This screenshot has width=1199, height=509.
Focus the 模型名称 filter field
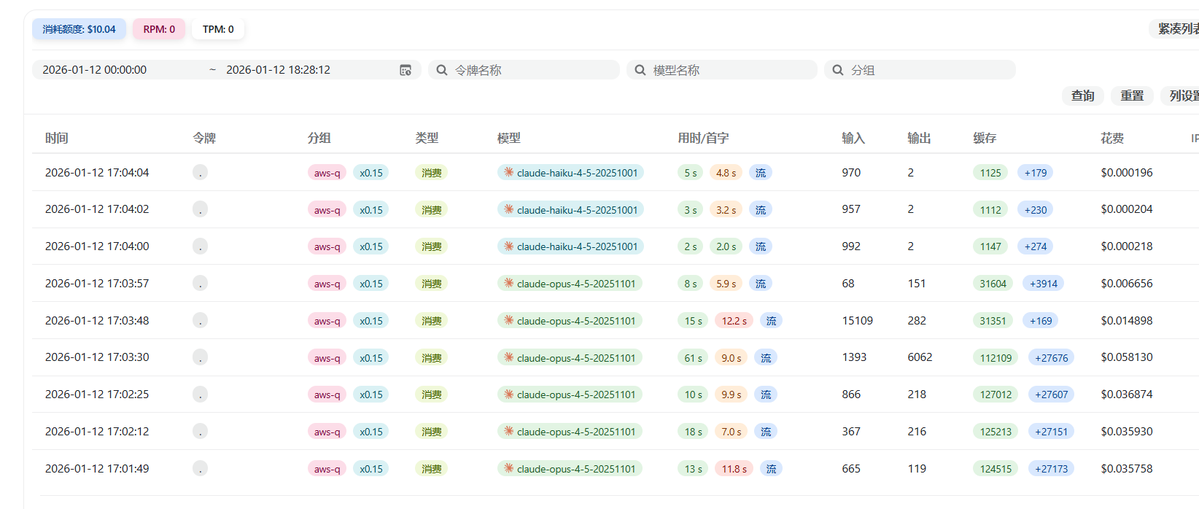pos(722,70)
